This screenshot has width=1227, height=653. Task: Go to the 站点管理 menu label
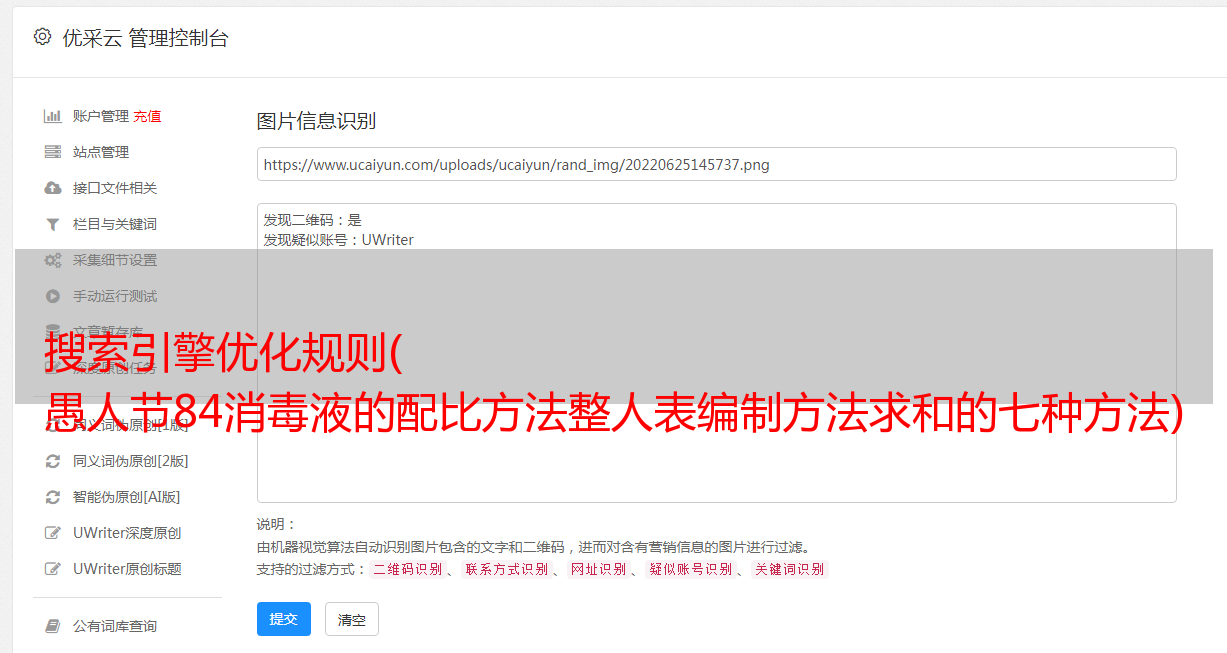101,152
